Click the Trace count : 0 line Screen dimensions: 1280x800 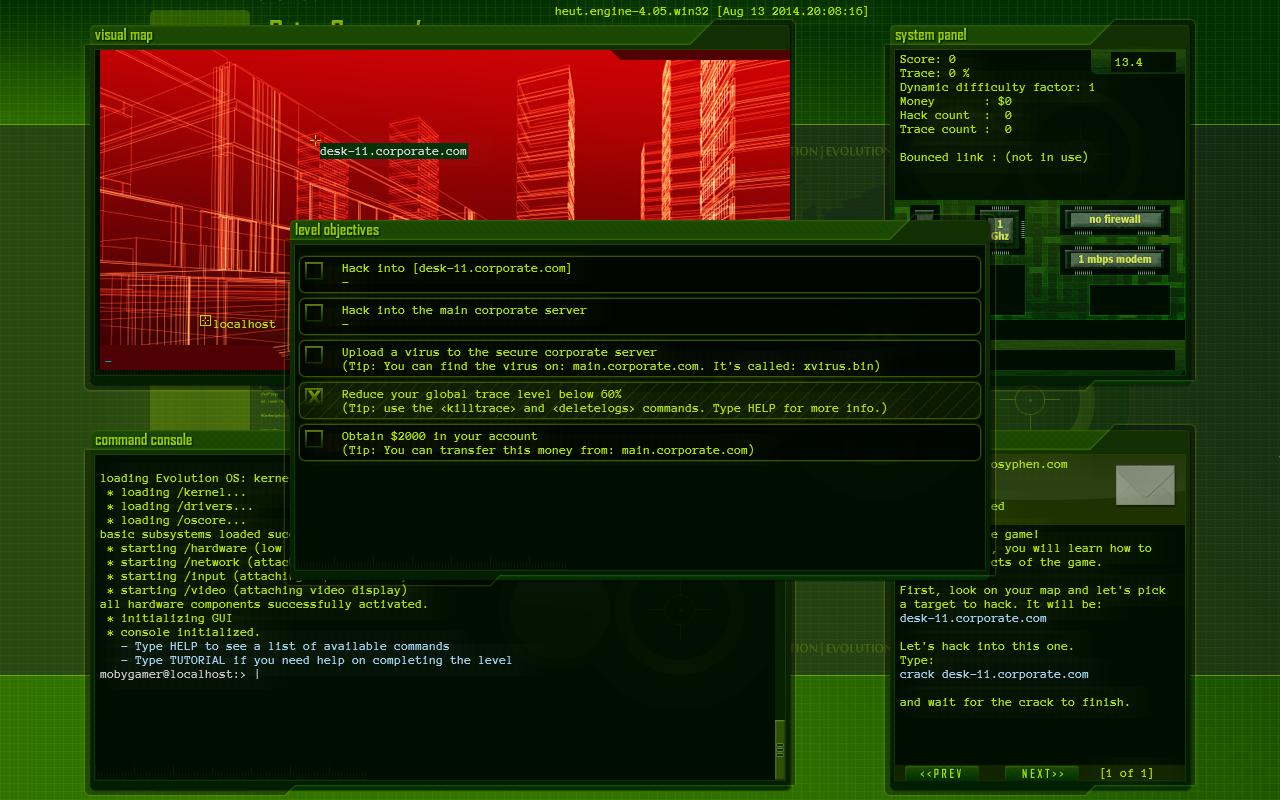click(x=956, y=129)
